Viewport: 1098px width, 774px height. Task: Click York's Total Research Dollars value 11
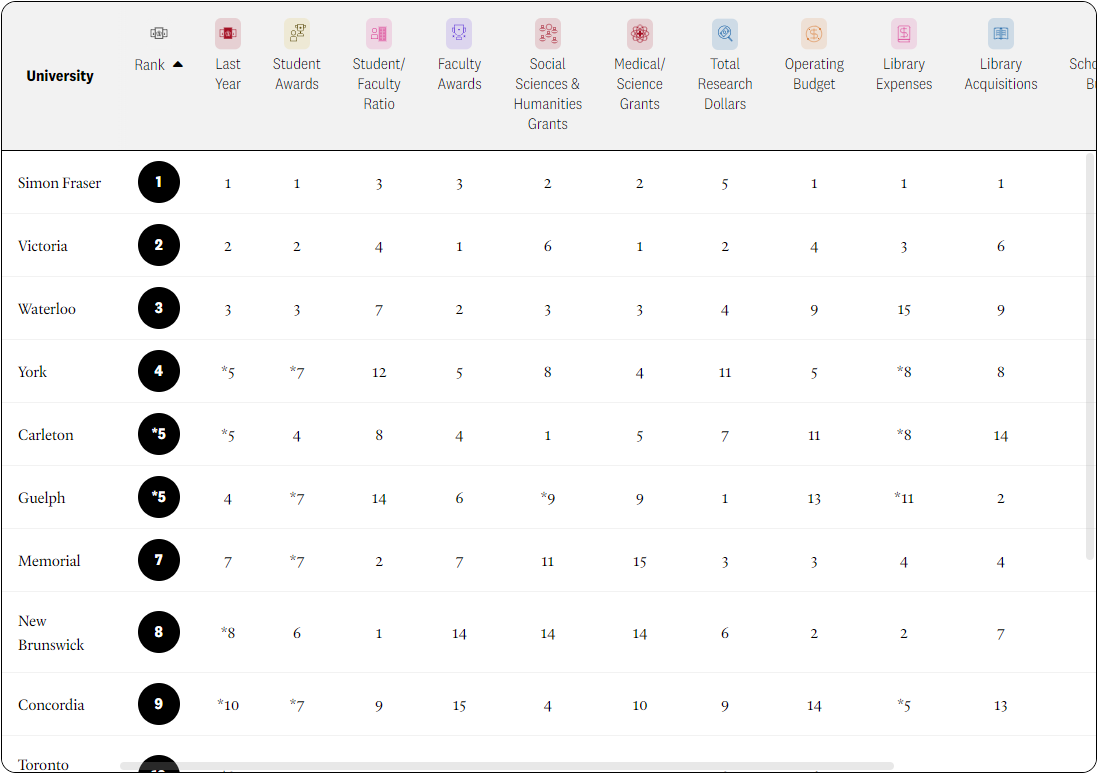[725, 373]
